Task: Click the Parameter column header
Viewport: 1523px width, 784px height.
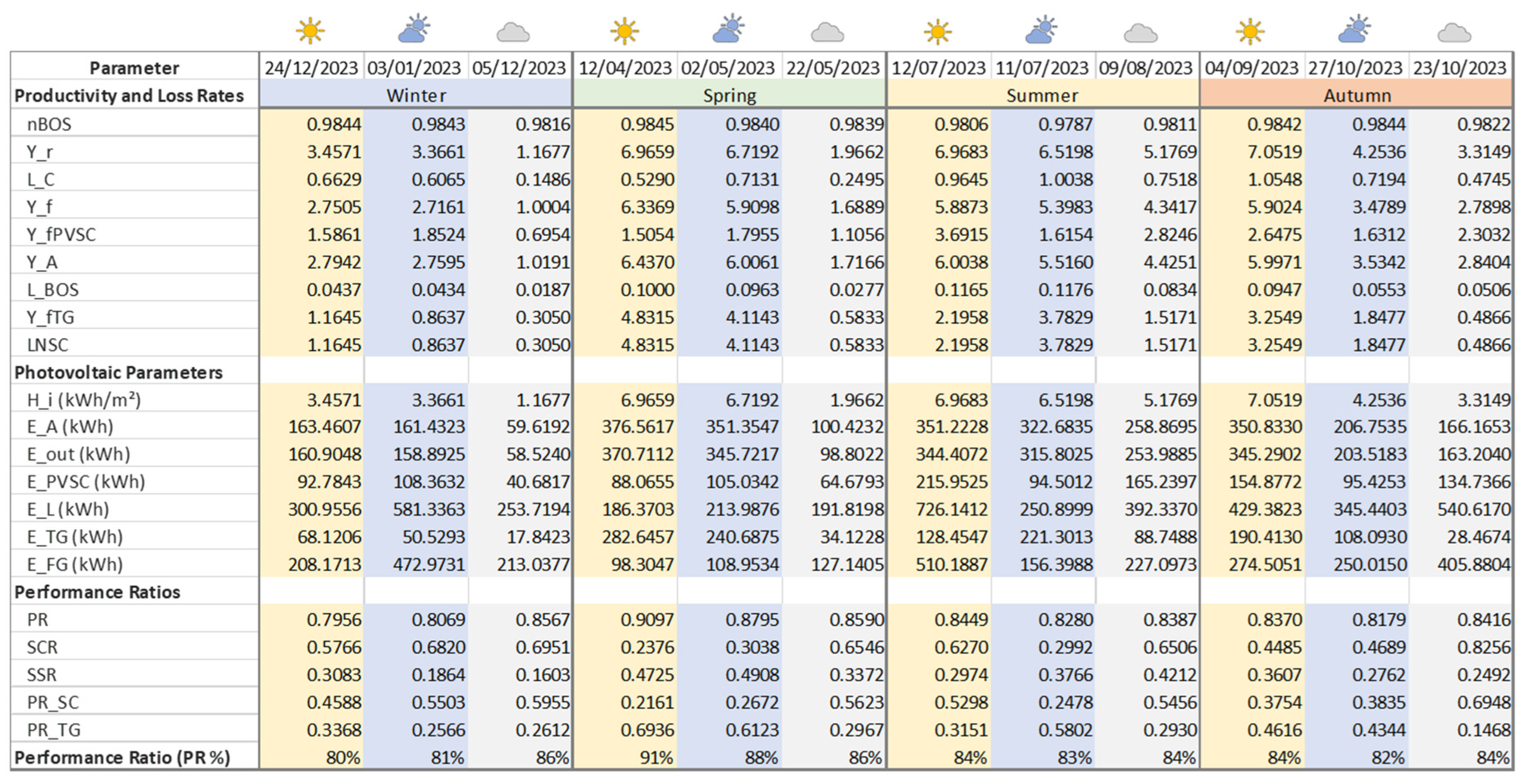Action: 134,68
